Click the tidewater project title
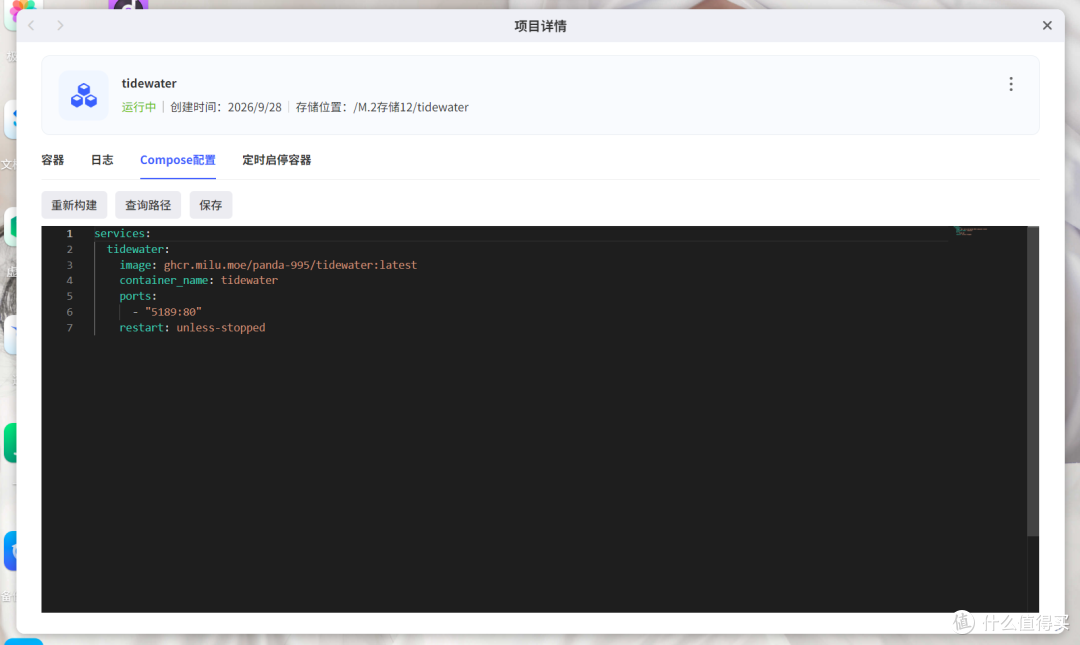 pyautogui.click(x=149, y=83)
